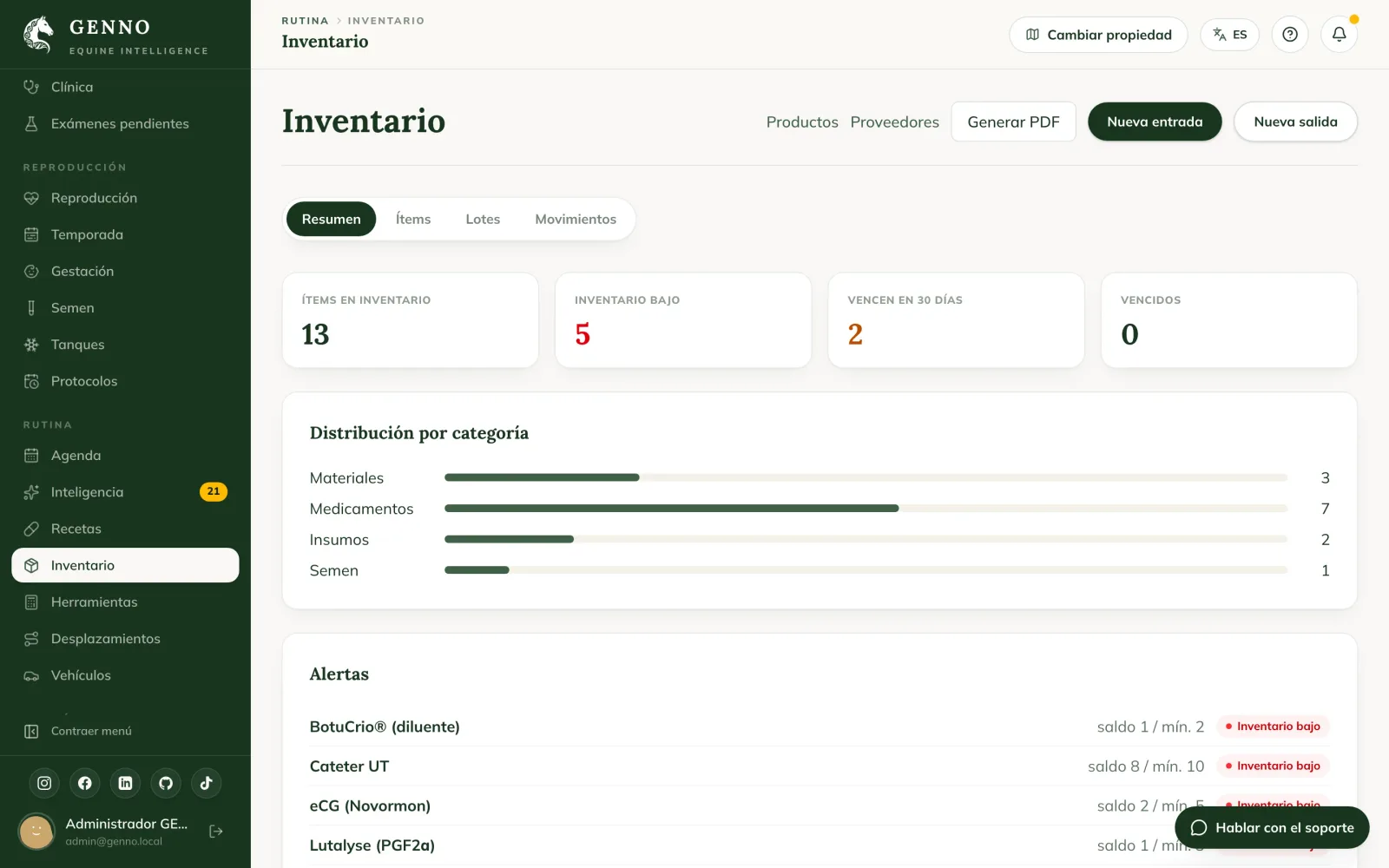Open Semen in sidebar
The height and width of the screenshot is (868, 1389).
pos(125,308)
